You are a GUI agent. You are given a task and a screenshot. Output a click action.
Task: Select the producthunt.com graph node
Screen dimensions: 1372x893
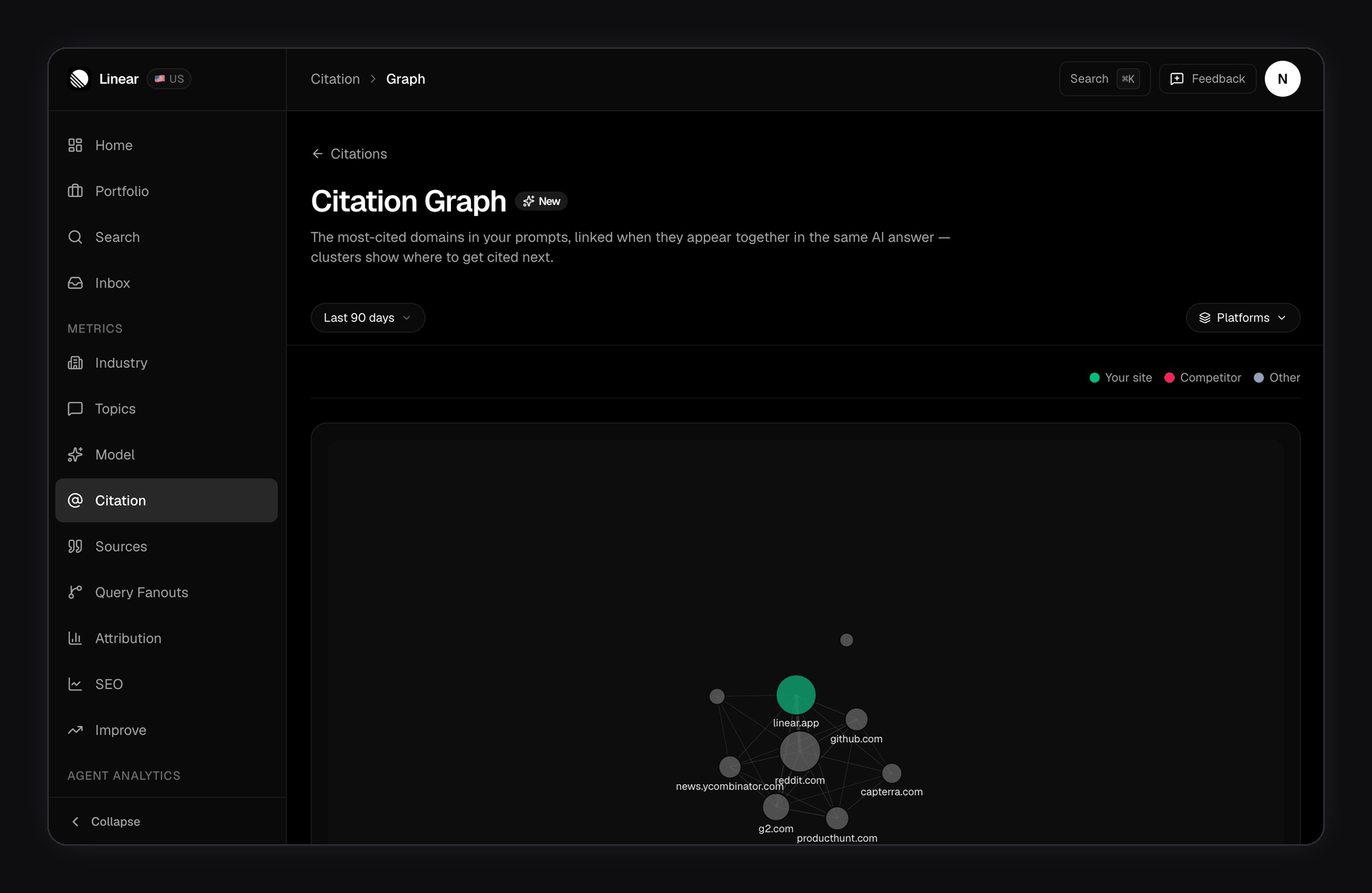(x=837, y=818)
